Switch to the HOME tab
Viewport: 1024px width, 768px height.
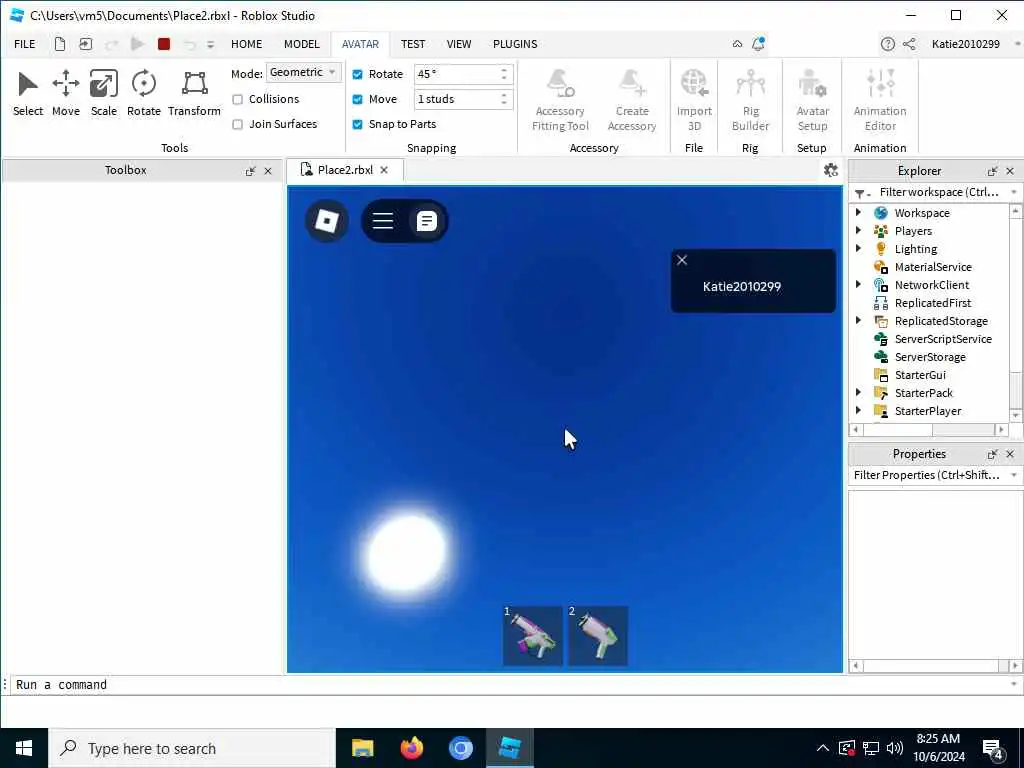pos(246,44)
